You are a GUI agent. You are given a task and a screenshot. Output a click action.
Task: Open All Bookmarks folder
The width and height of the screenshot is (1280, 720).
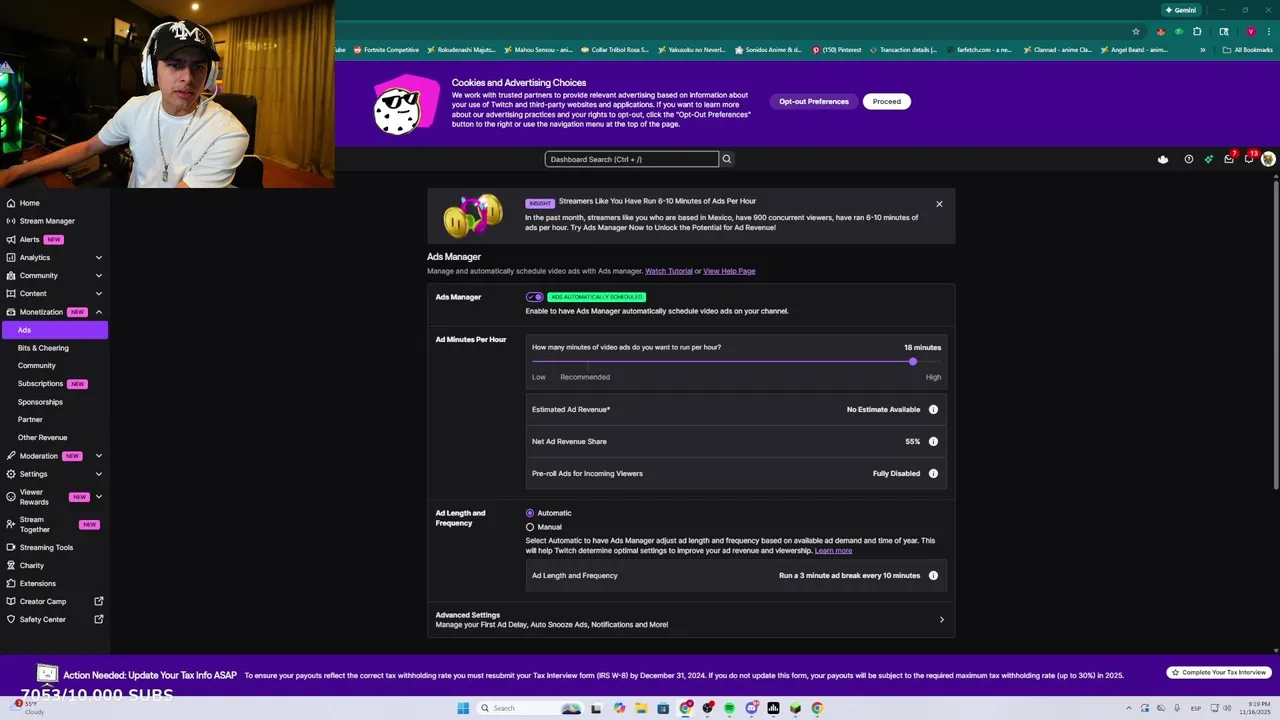[x=1248, y=50]
